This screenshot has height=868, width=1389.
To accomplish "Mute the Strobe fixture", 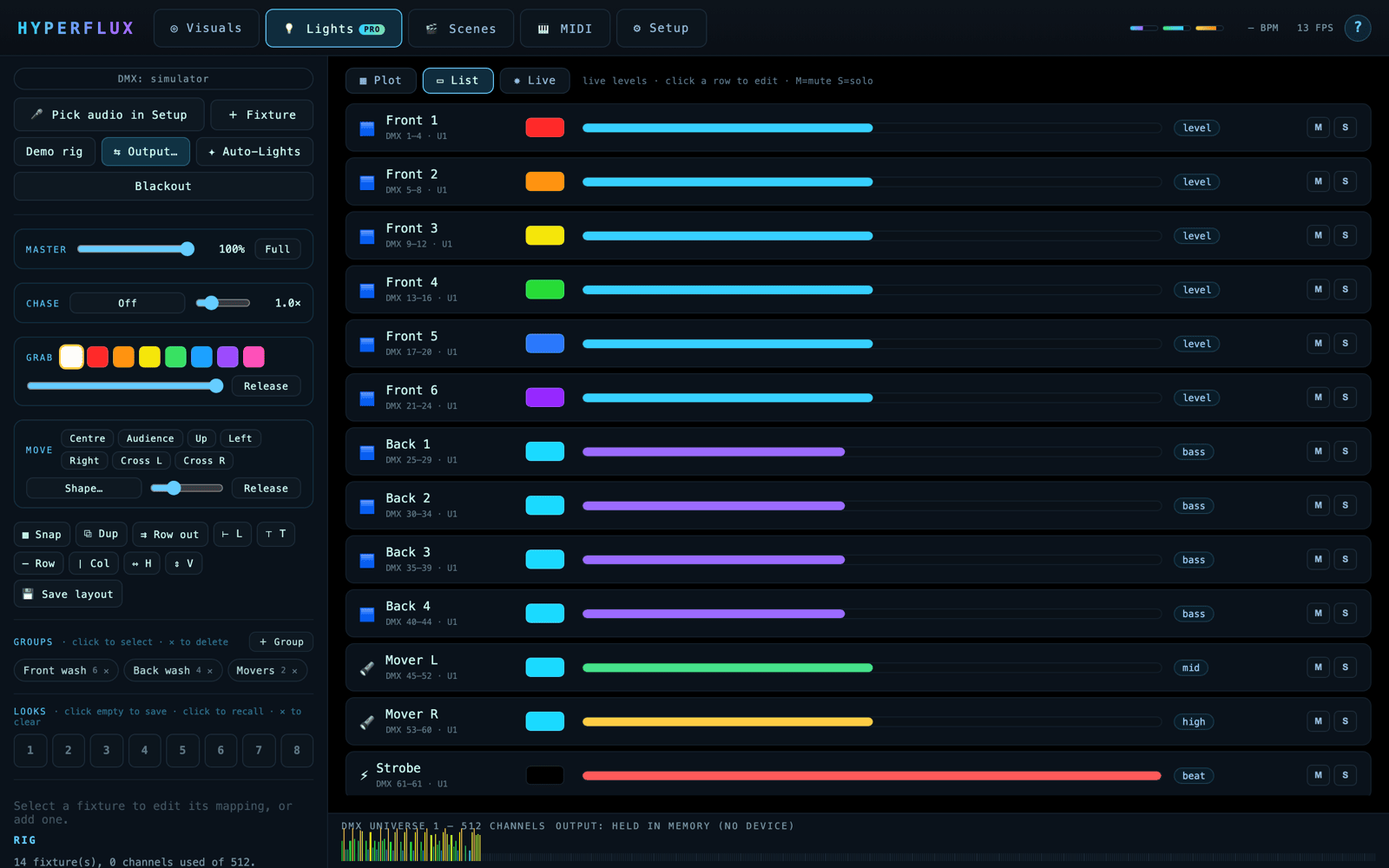I will coord(1318,775).
